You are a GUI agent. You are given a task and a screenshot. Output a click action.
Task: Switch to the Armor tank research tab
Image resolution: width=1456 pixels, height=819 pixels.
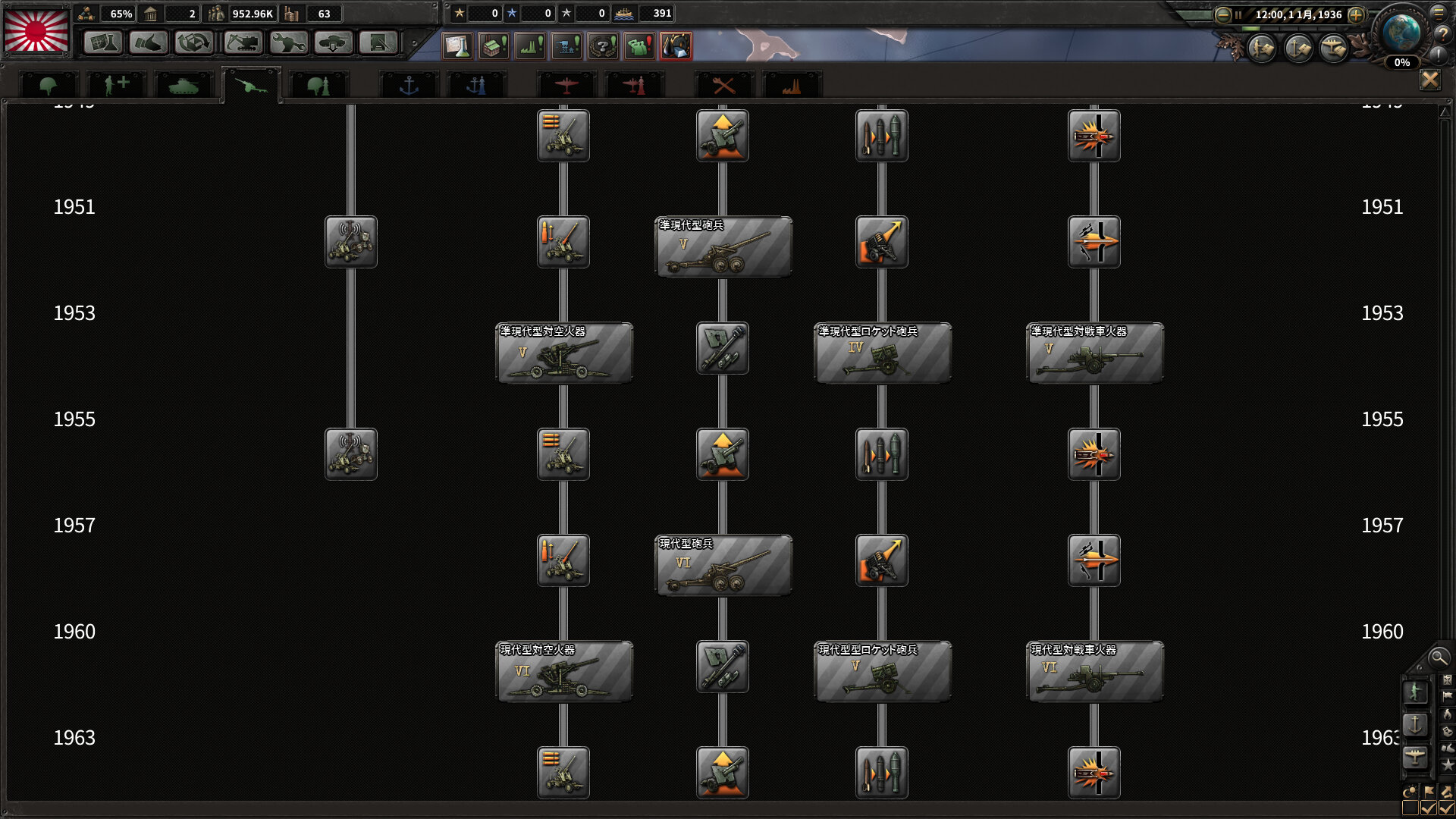184,86
